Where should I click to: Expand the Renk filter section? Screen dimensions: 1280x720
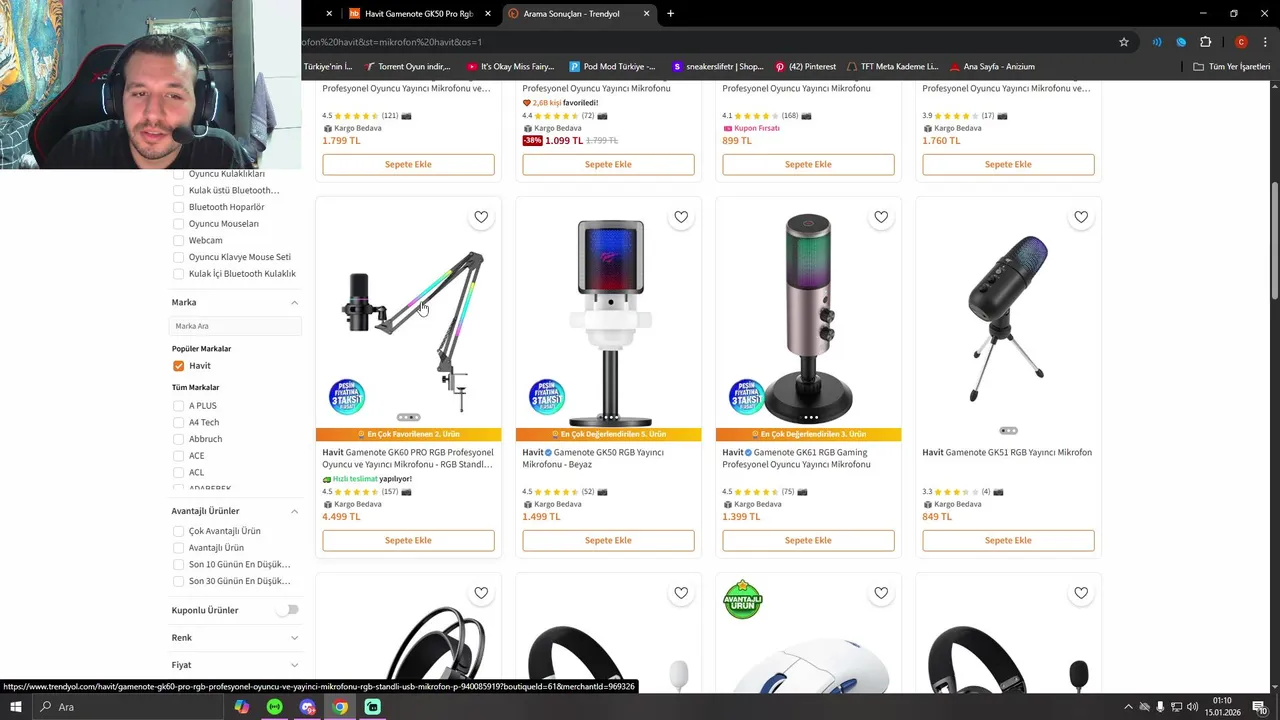coord(294,638)
